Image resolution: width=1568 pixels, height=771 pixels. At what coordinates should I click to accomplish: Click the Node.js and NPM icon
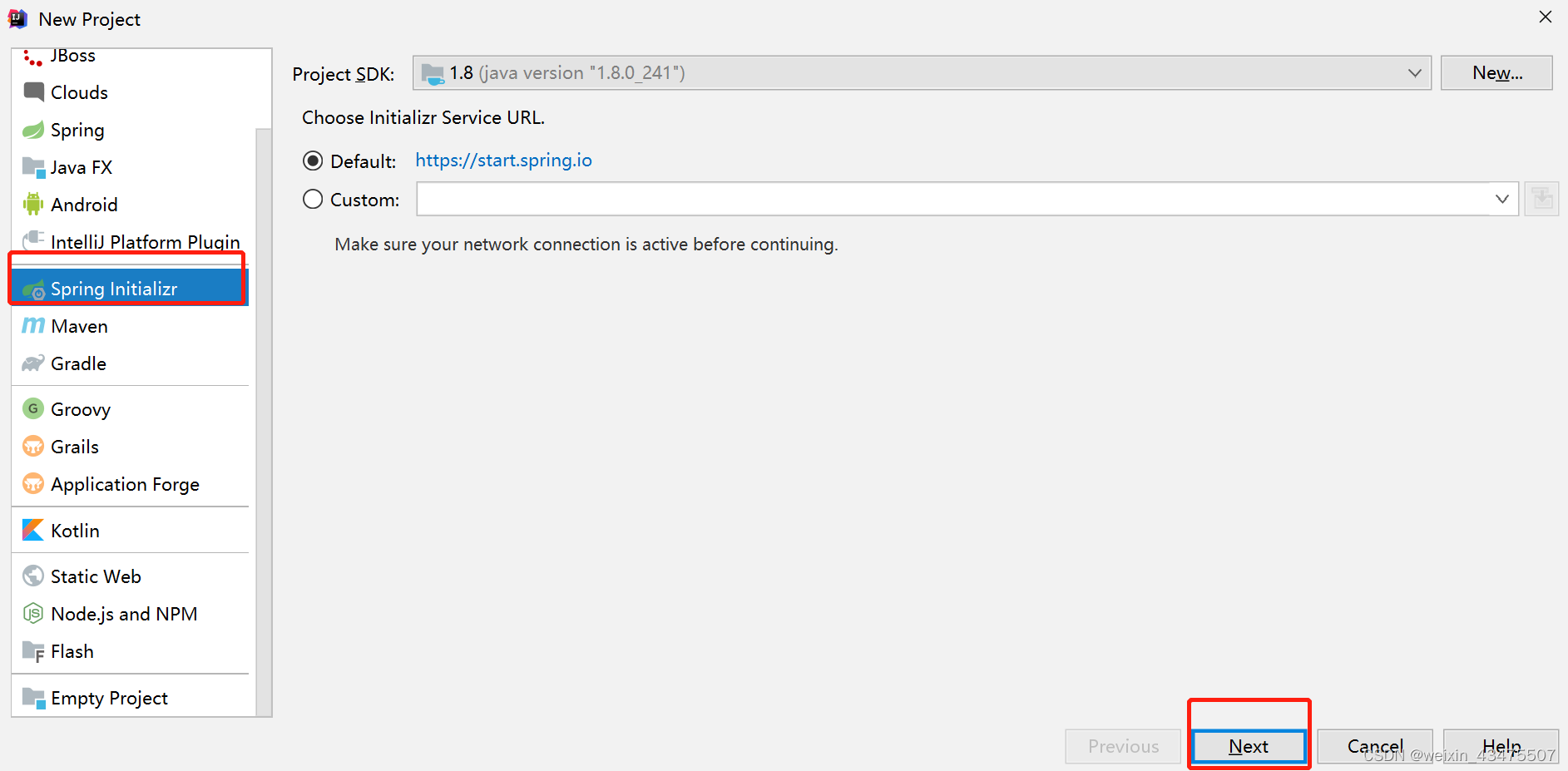(33, 613)
